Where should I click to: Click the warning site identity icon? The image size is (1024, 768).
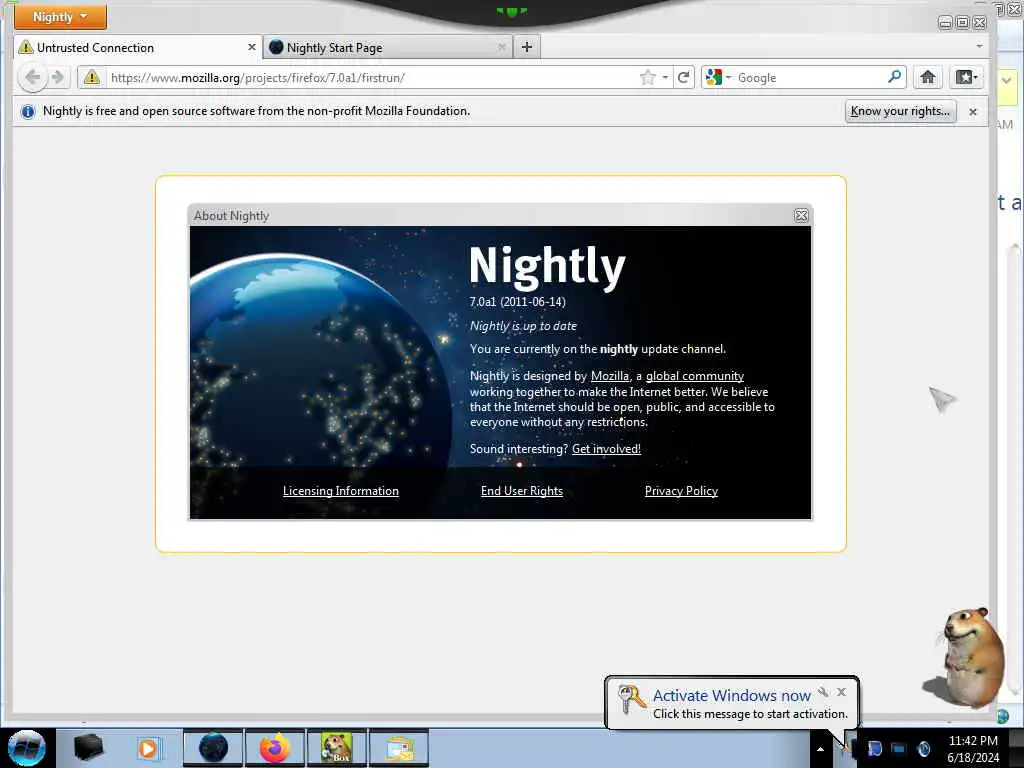pos(92,78)
